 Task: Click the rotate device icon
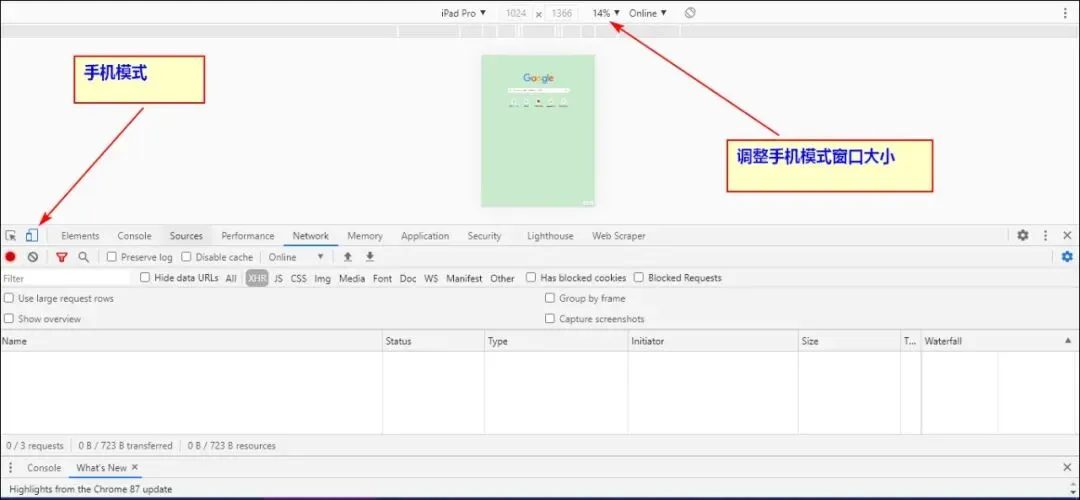coord(690,13)
